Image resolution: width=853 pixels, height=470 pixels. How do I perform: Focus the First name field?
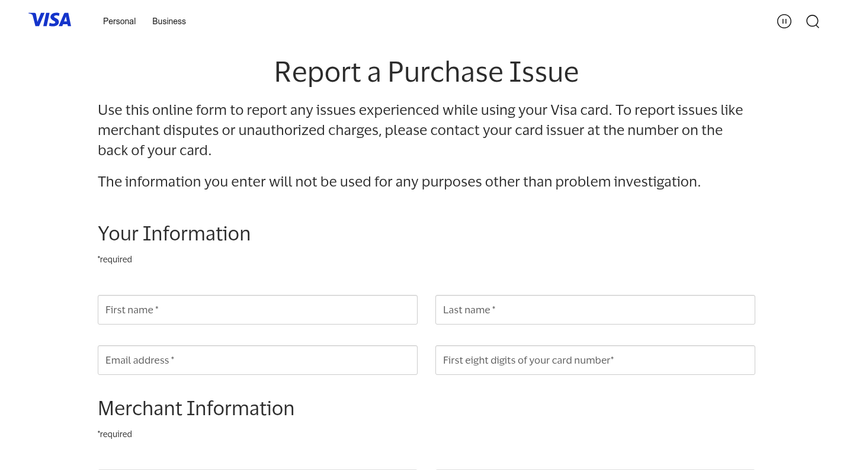click(258, 310)
